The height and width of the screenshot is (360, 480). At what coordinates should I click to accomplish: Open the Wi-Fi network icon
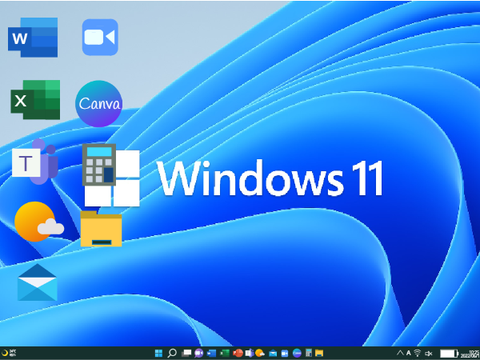pyautogui.click(x=417, y=353)
